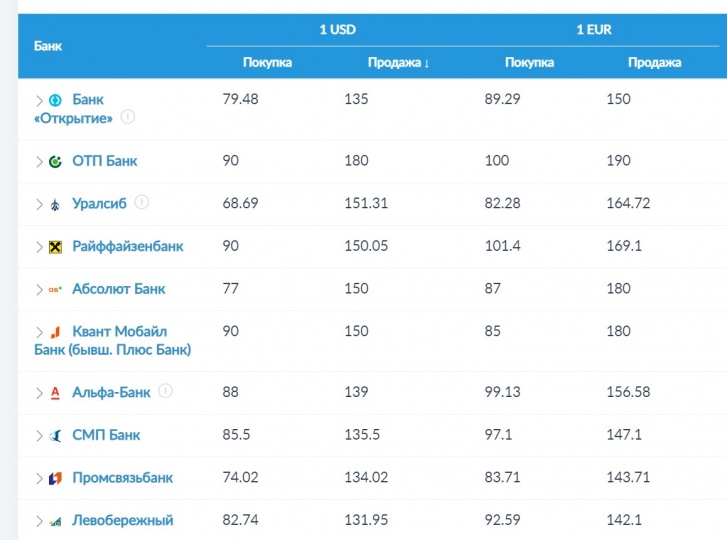
Task: Click the SMP Bank logo icon
Action: pos(56,436)
